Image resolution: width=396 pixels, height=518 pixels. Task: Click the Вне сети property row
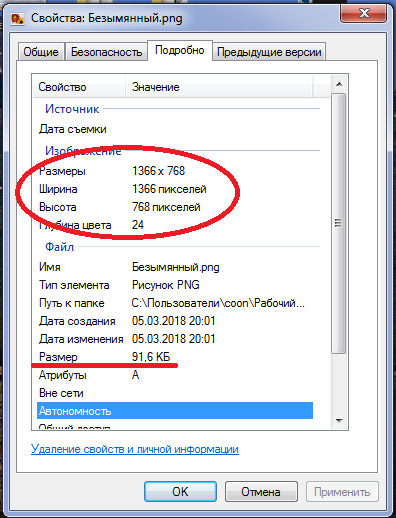[x=175, y=393]
